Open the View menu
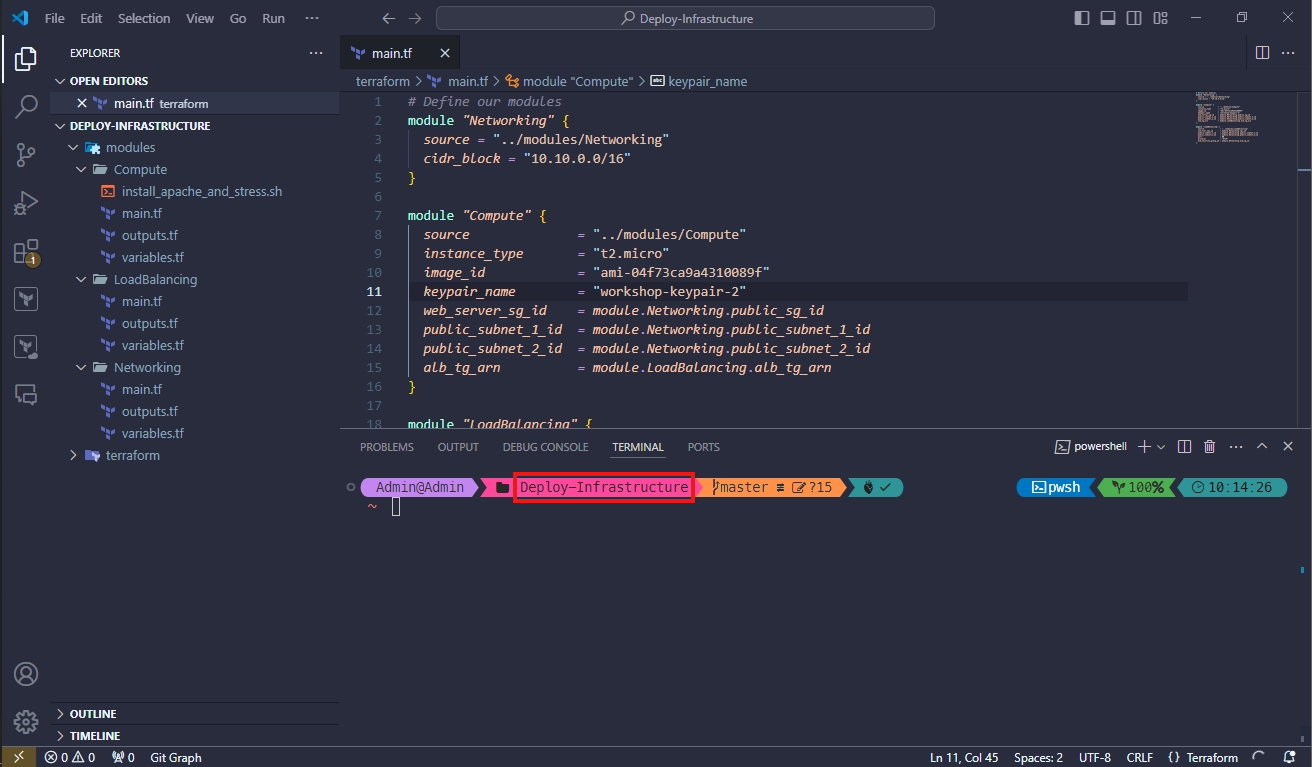Screen dimensions: 1312x767 pos(200,18)
